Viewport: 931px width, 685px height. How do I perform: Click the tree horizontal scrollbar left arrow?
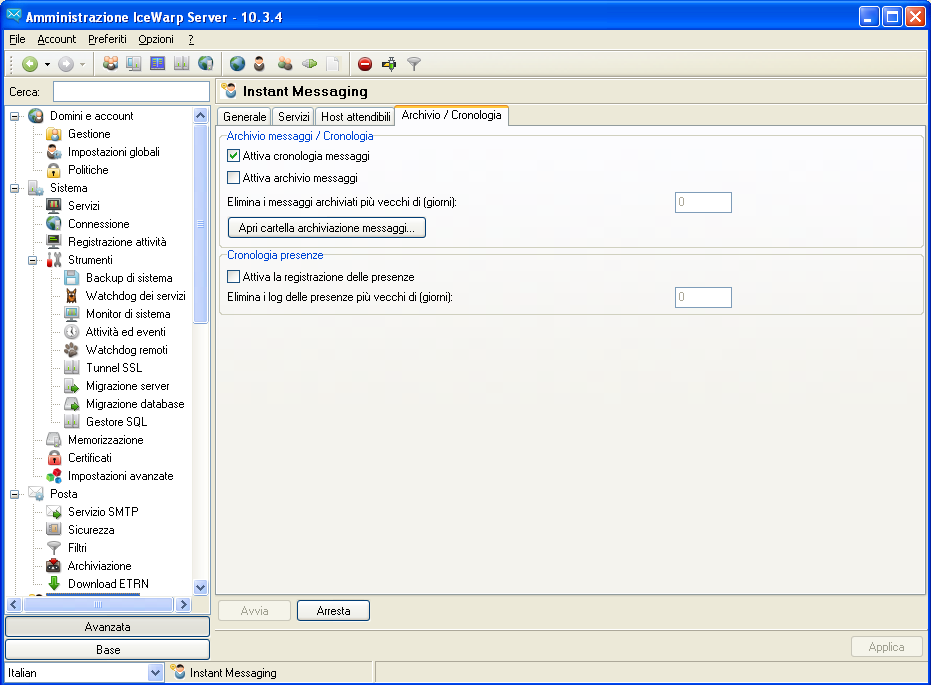(x=14, y=605)
